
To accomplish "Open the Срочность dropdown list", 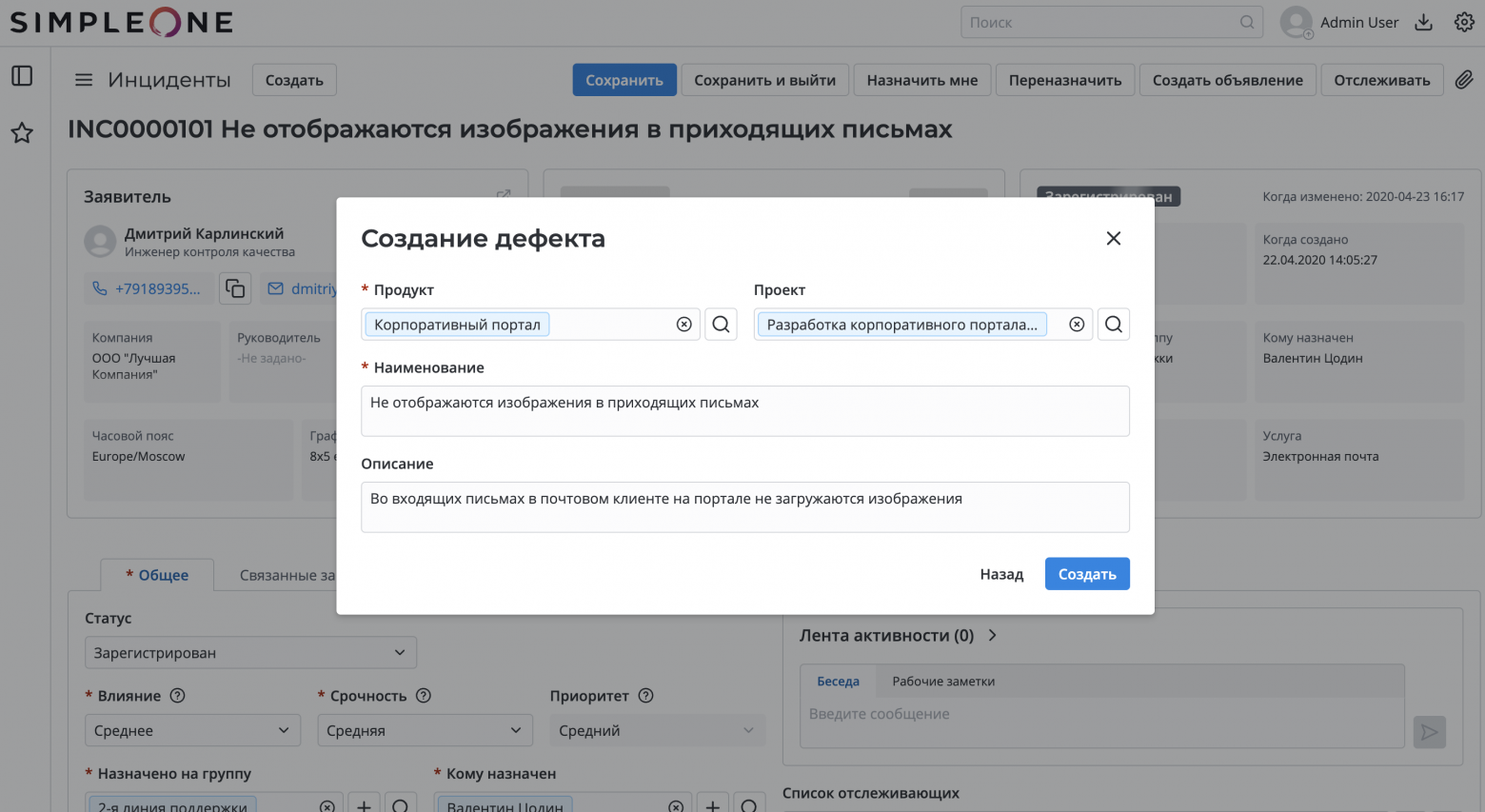I will [x=425, y=729].
